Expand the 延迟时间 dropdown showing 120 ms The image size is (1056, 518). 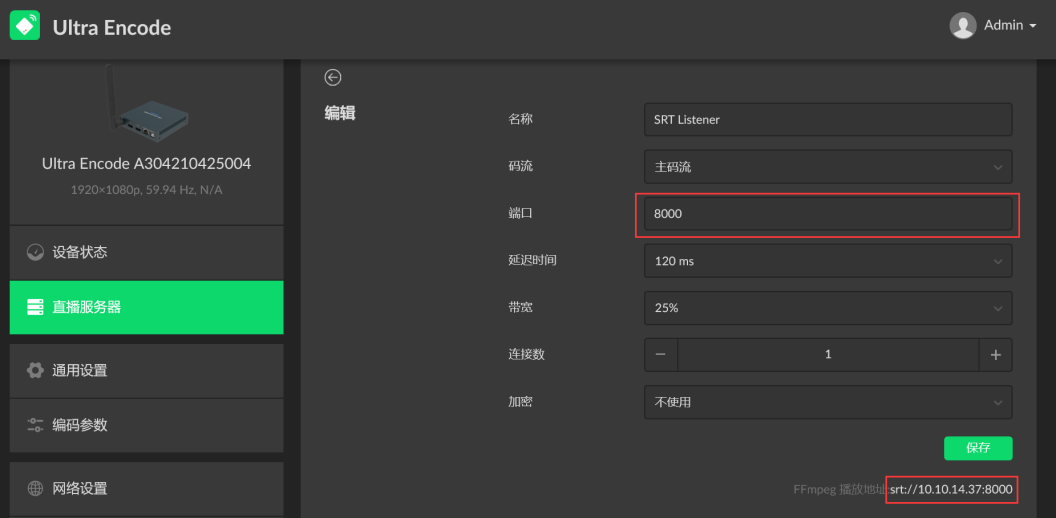click(828, 261)
